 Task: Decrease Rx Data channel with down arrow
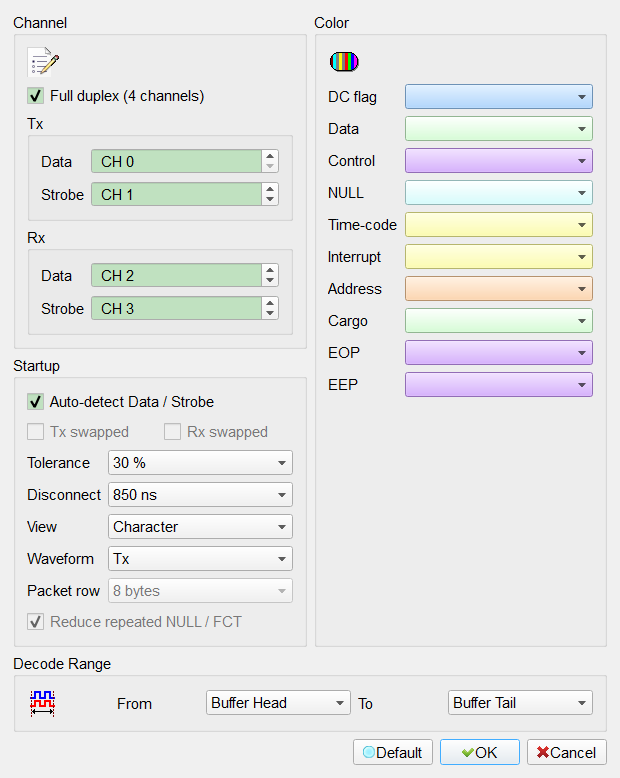tap(270, 281)
